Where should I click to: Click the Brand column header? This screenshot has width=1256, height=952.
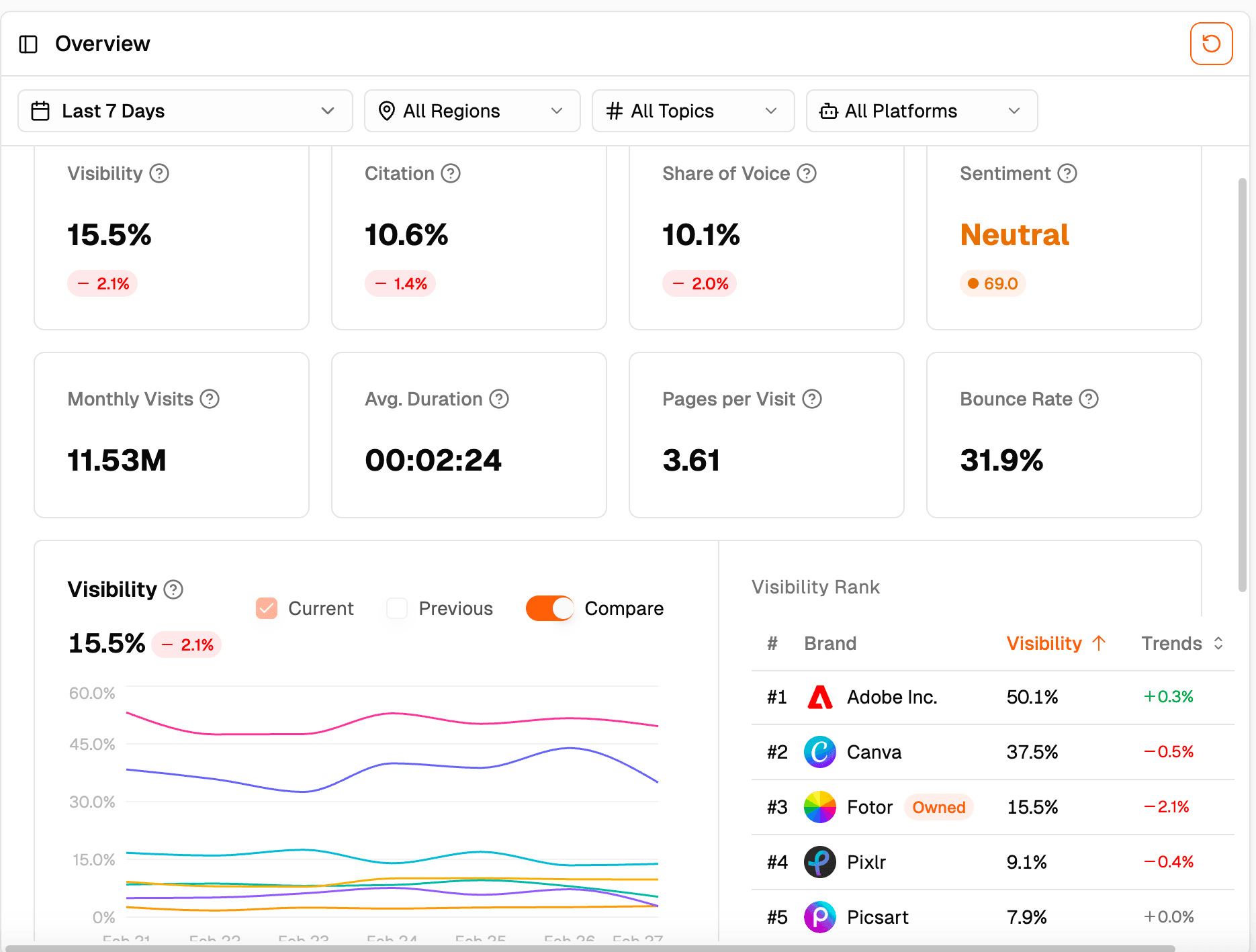pyautogui.click(x=830, y=643)
